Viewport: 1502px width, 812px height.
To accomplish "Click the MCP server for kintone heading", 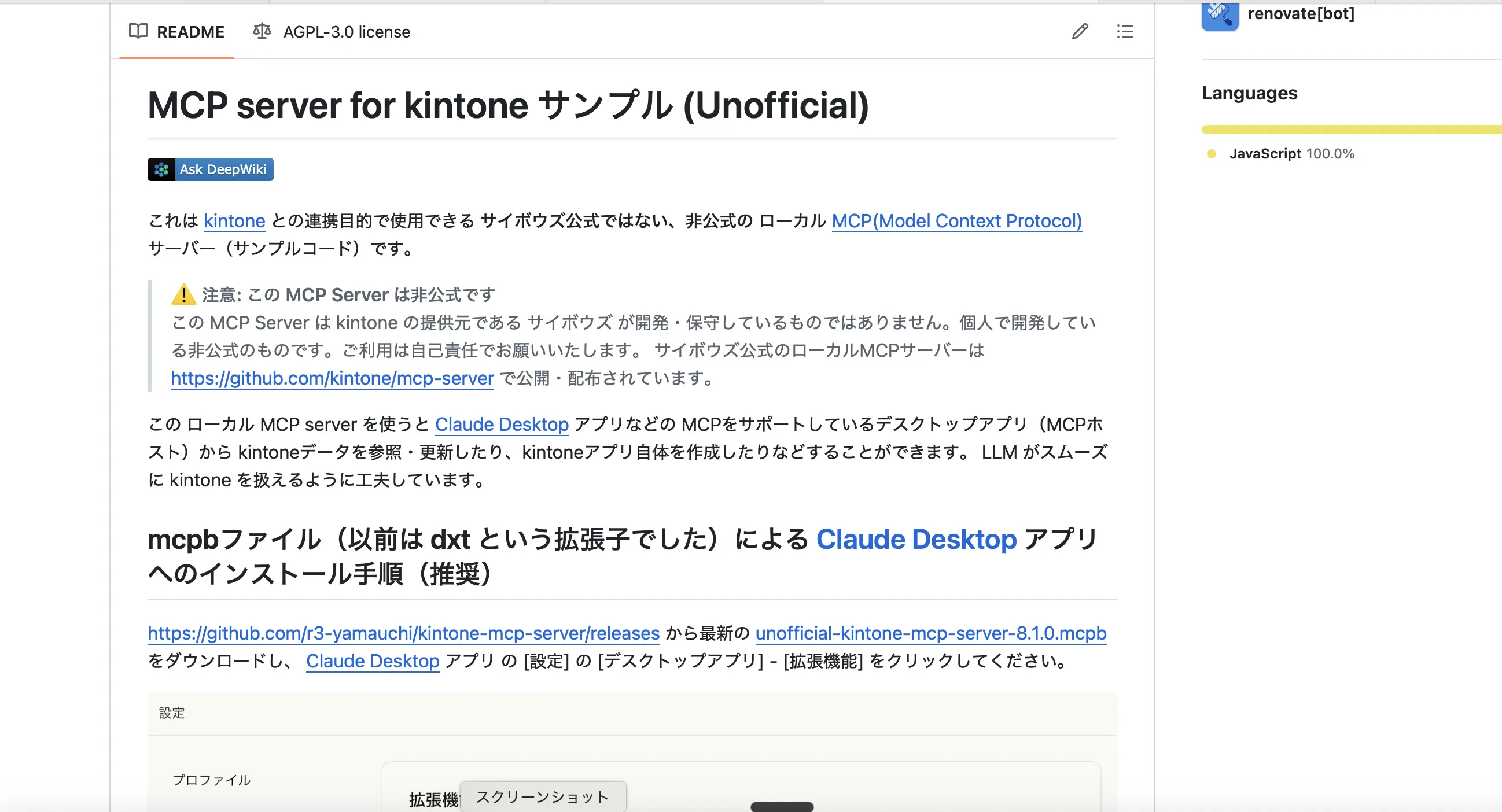I will pos(508,105).
